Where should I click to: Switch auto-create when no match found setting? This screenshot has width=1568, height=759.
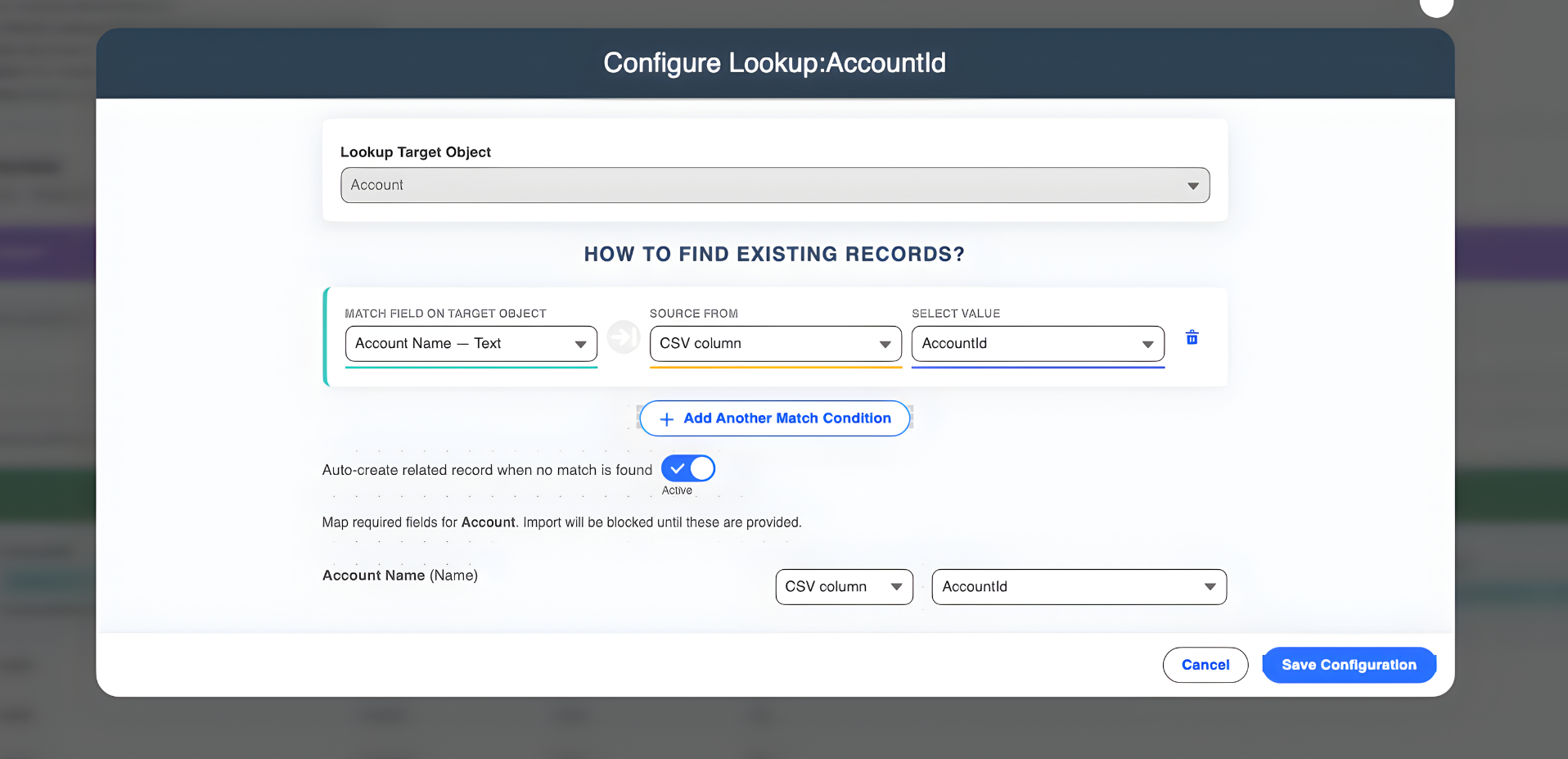click(x=687, y=468)
